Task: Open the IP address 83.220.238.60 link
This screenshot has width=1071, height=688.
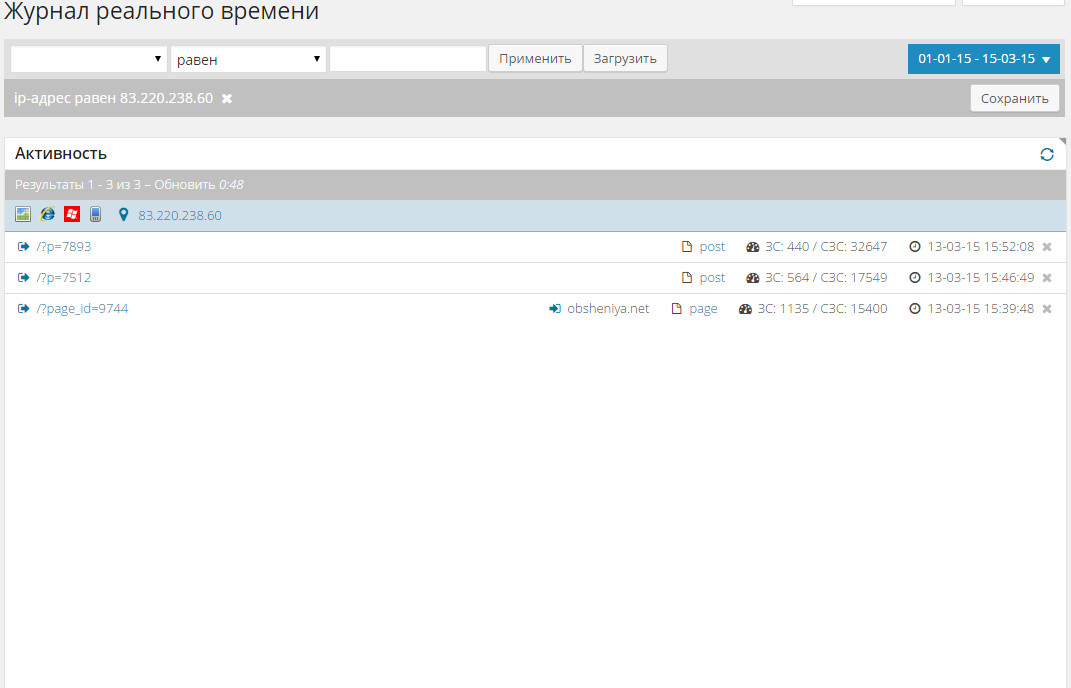Action: point(180,215)
